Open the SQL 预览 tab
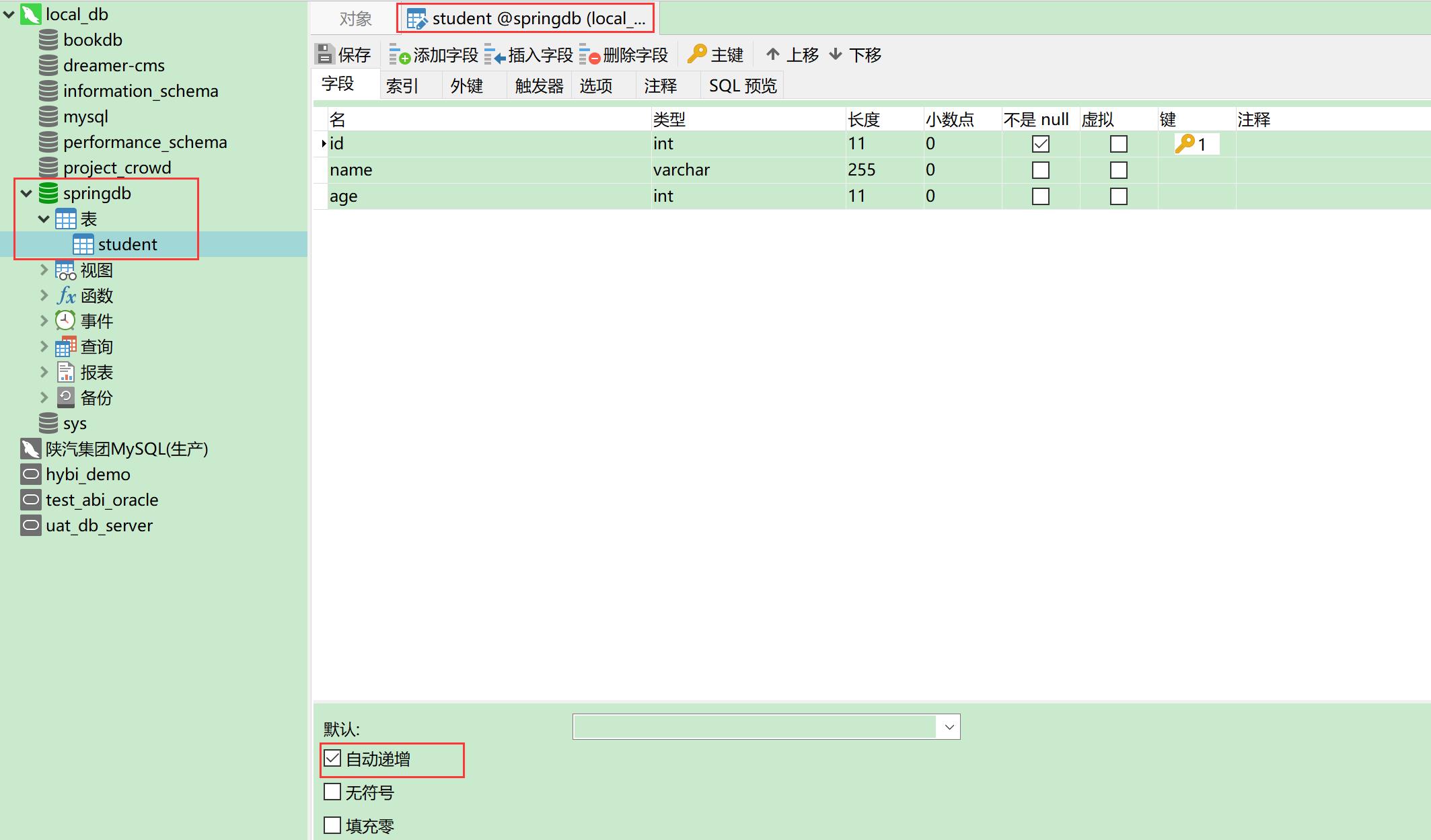This screenshot has height=840, width=1431. click(743, 86)
